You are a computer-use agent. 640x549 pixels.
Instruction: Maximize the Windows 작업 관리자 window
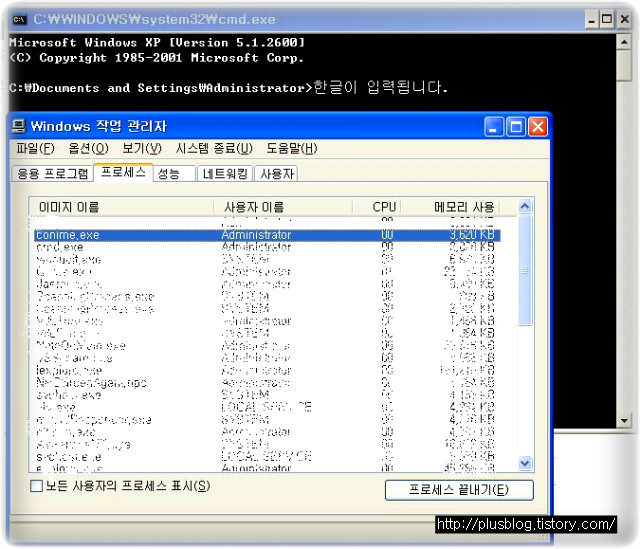tap(516, 127)
